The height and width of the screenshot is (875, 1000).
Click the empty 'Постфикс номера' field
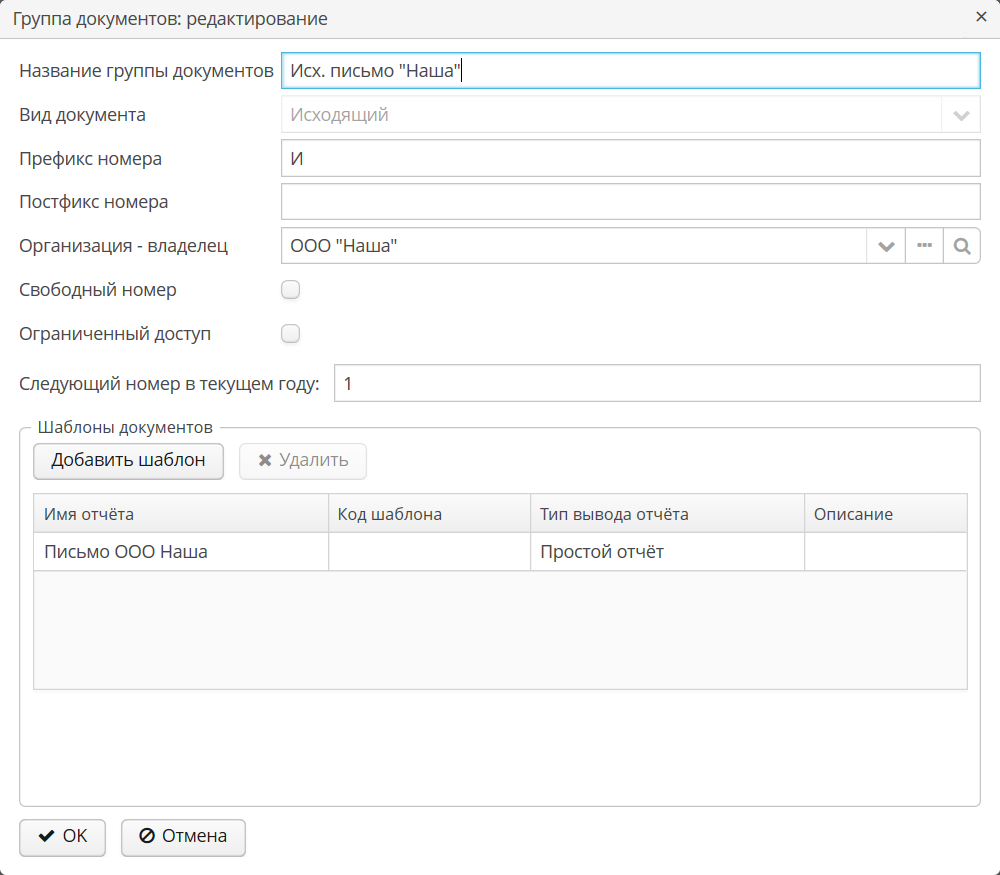(630, 202)
